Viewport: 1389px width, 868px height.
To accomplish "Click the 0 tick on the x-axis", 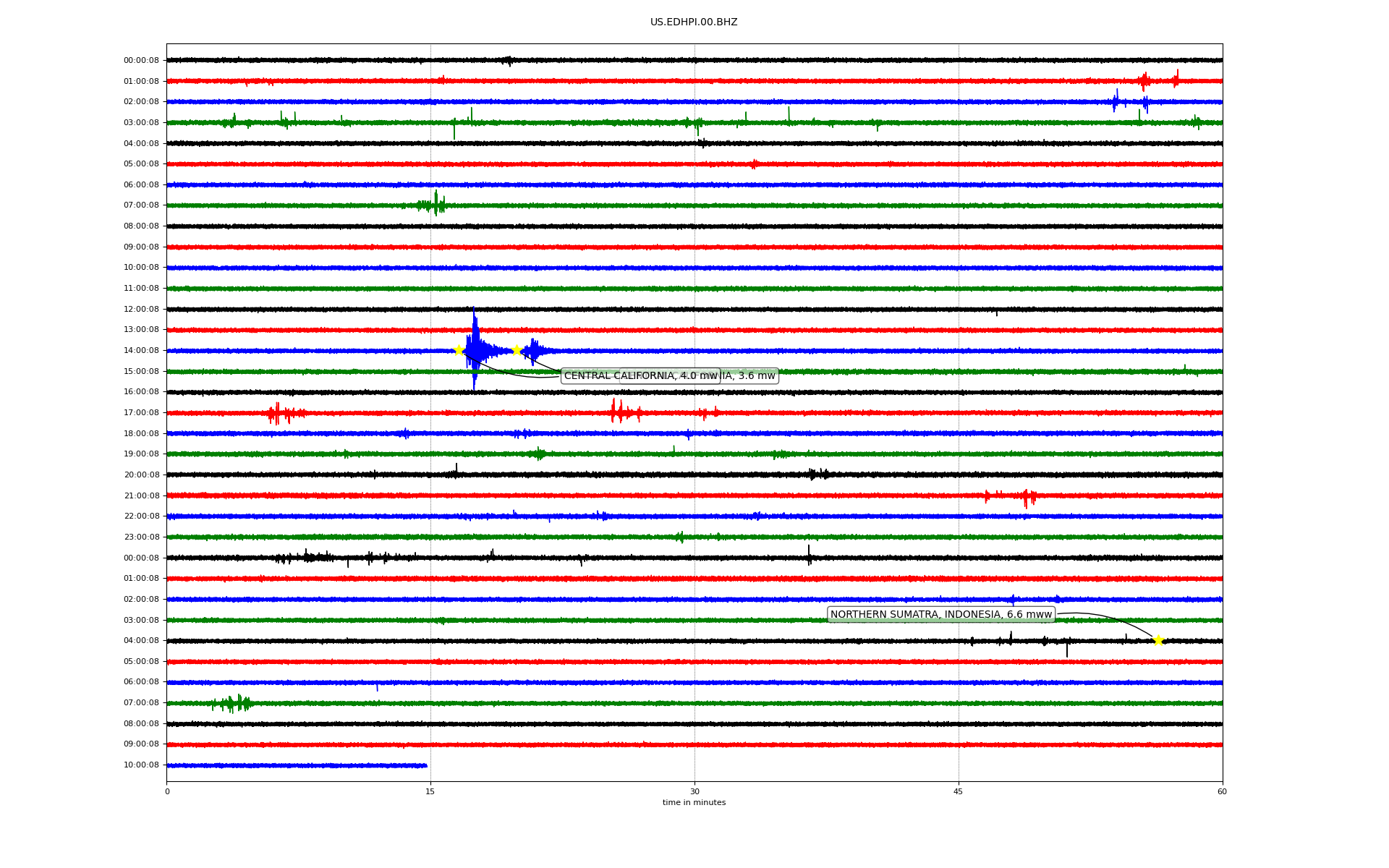I will pos(167,791).
